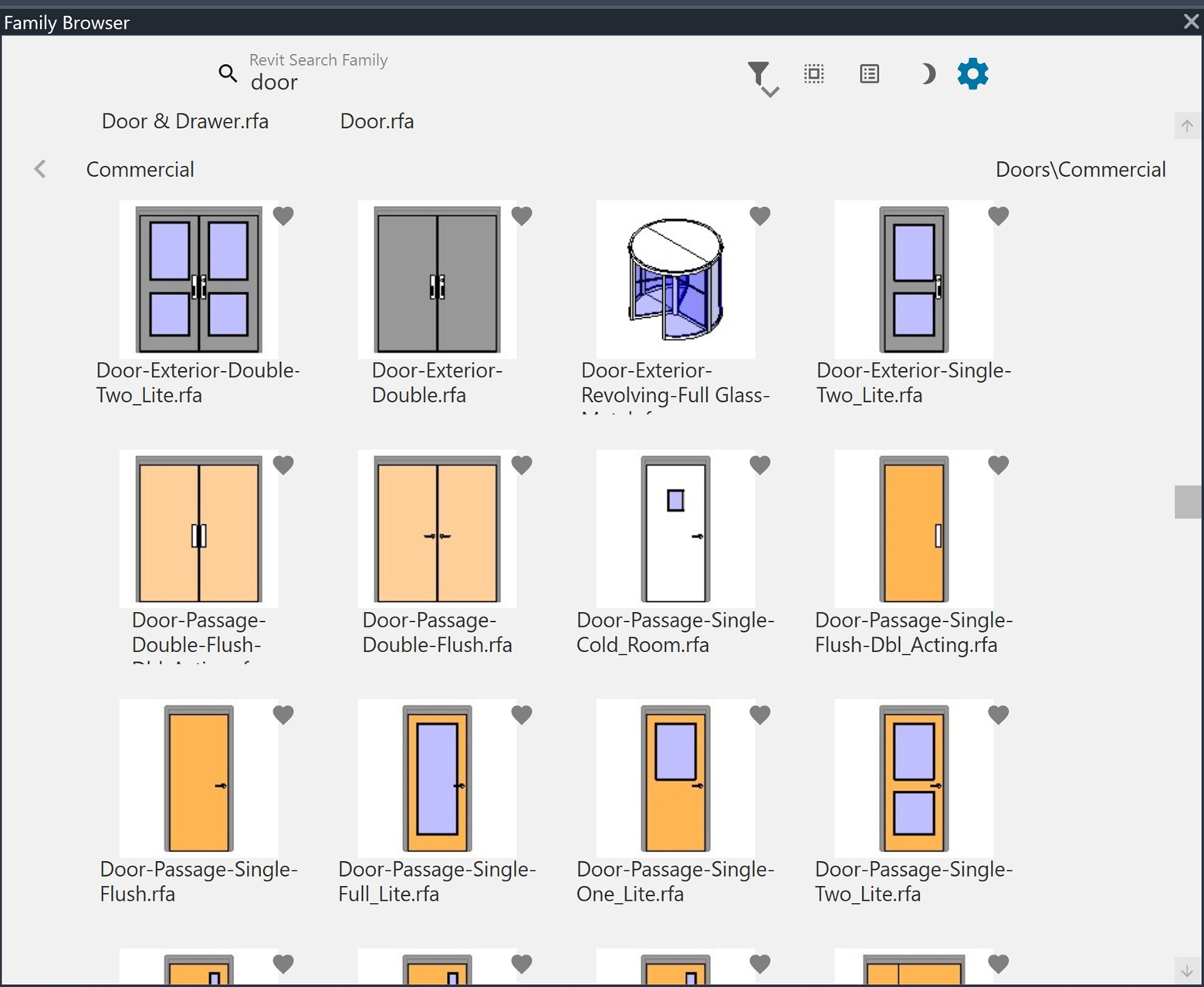Screen dimensions: 1204x987
Task: Click scrollbar up arrow button
Action: tap(1187, 125)
